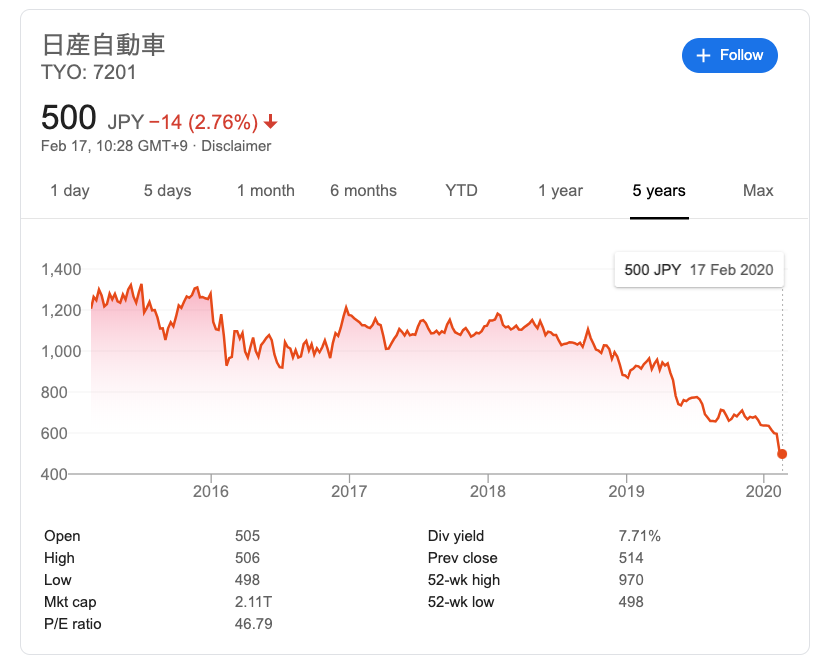Click the 2016 x-axis label

(x=211, y=492)
